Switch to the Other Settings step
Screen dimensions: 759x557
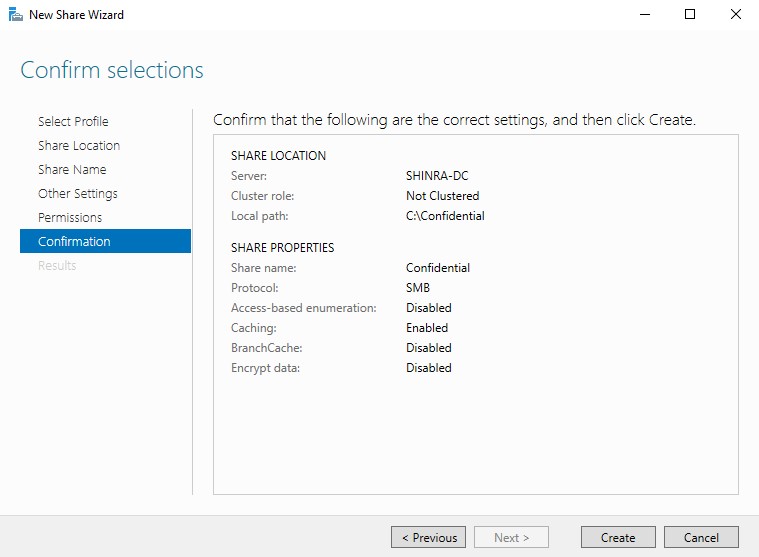point(78,193)
